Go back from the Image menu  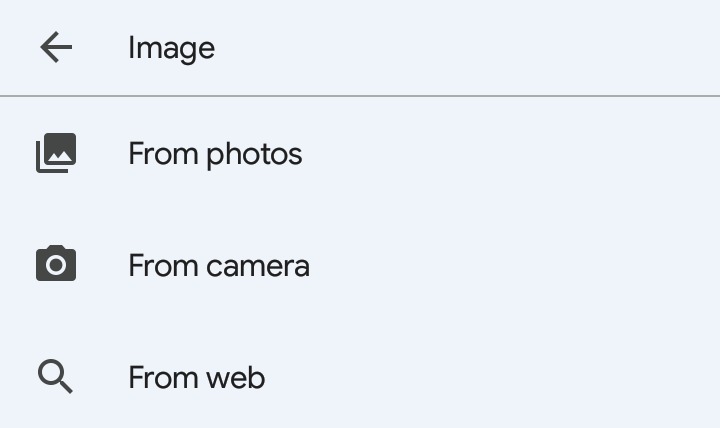pos(56,47)
